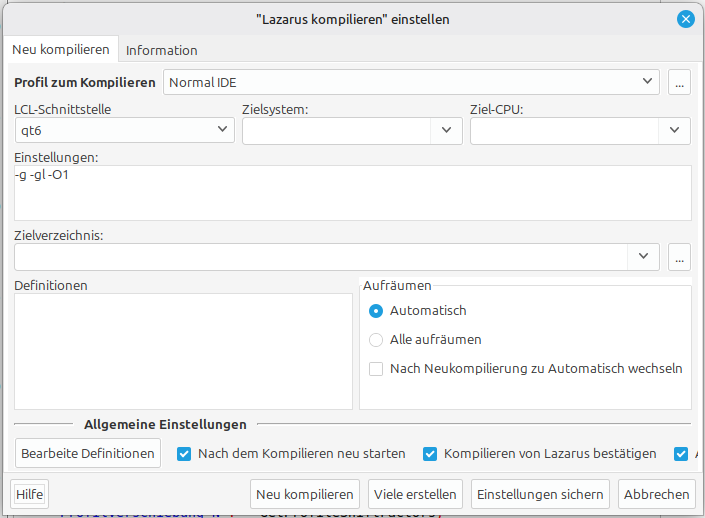Open the LCL-Schnittstelle qt6 dropdown

click(x=125, y=130)
